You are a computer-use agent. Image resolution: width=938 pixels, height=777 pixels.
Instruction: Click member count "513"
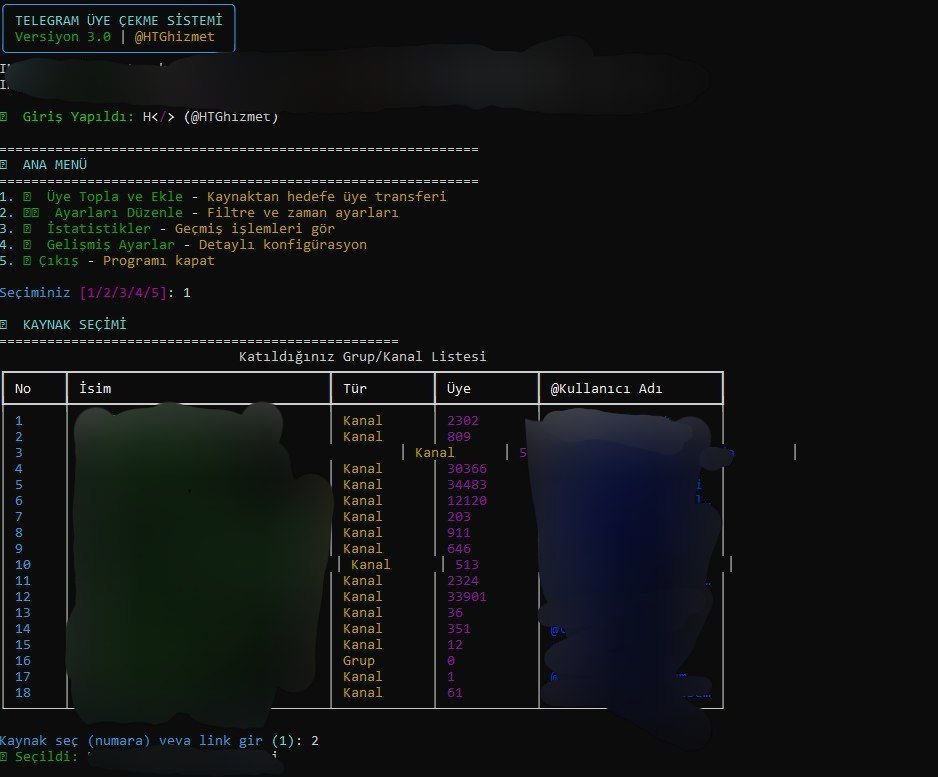pos(467,565)
